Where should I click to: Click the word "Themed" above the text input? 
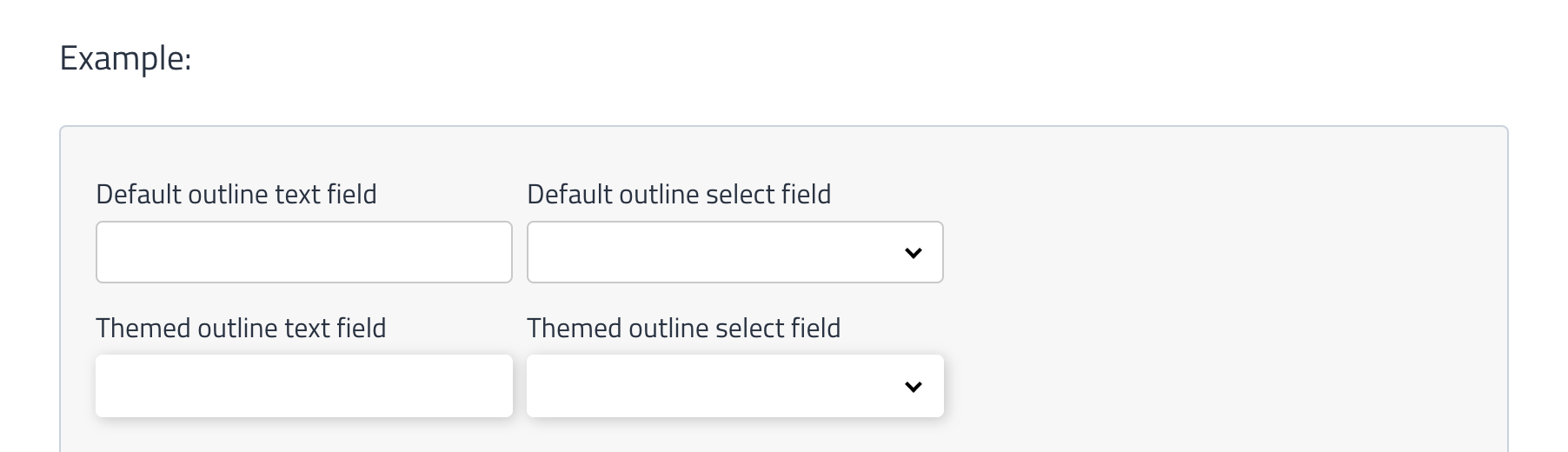pyautogui.click(x=143, y=328)
